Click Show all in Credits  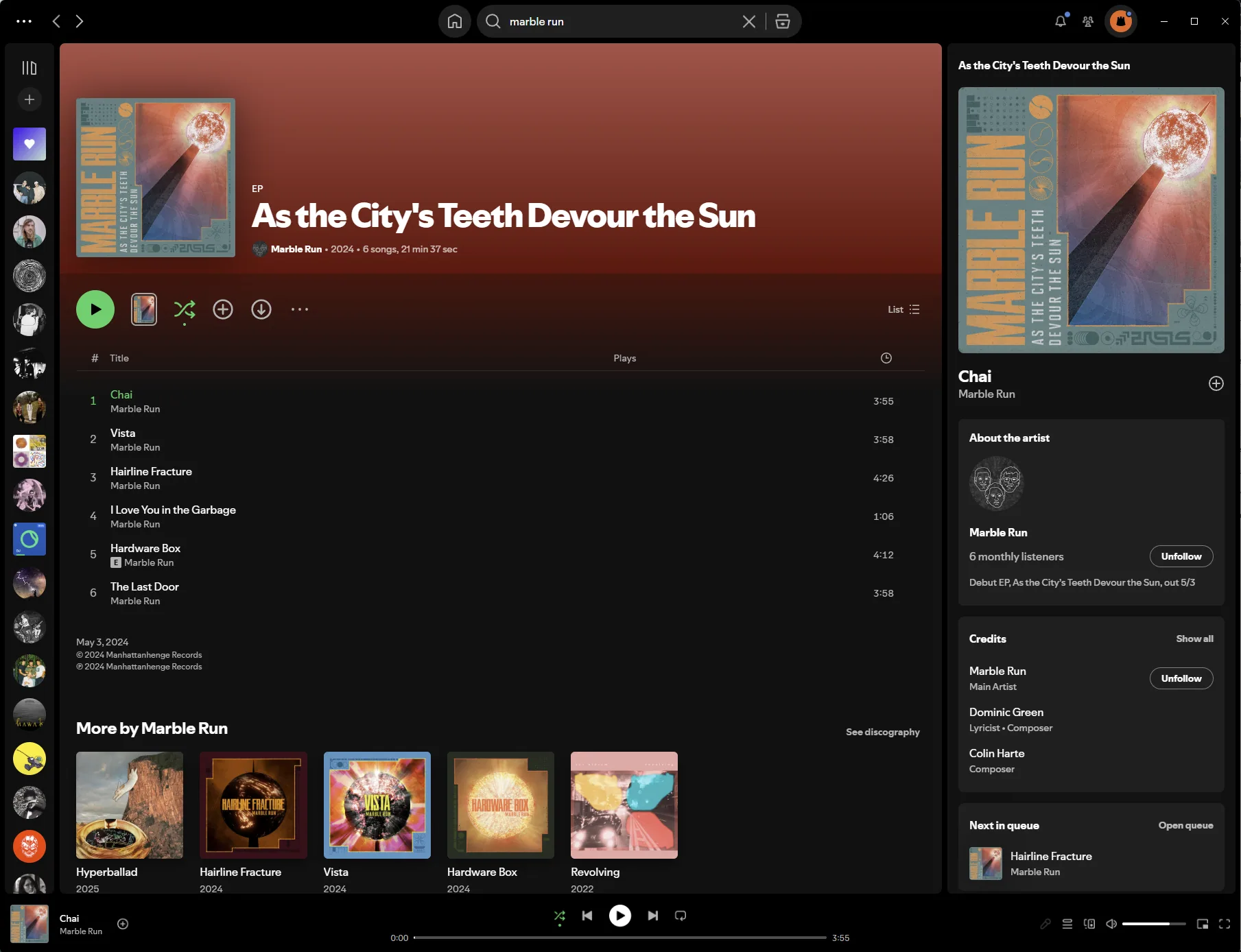1194,639
